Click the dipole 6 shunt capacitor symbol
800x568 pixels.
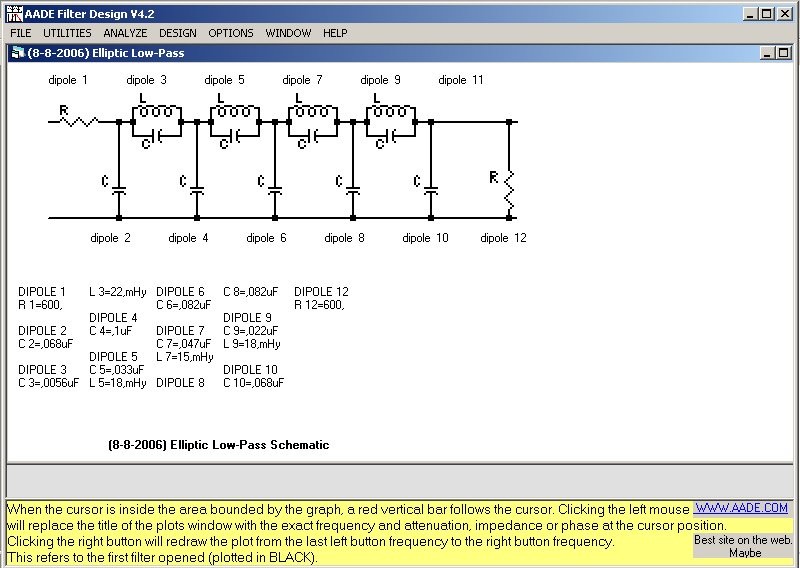pyautogui.click(x=274, y=187)
